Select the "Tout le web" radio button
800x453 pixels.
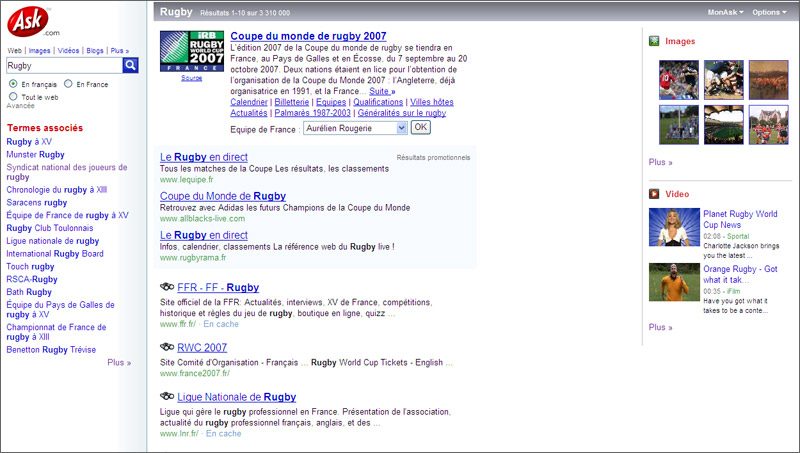point(12,97)
